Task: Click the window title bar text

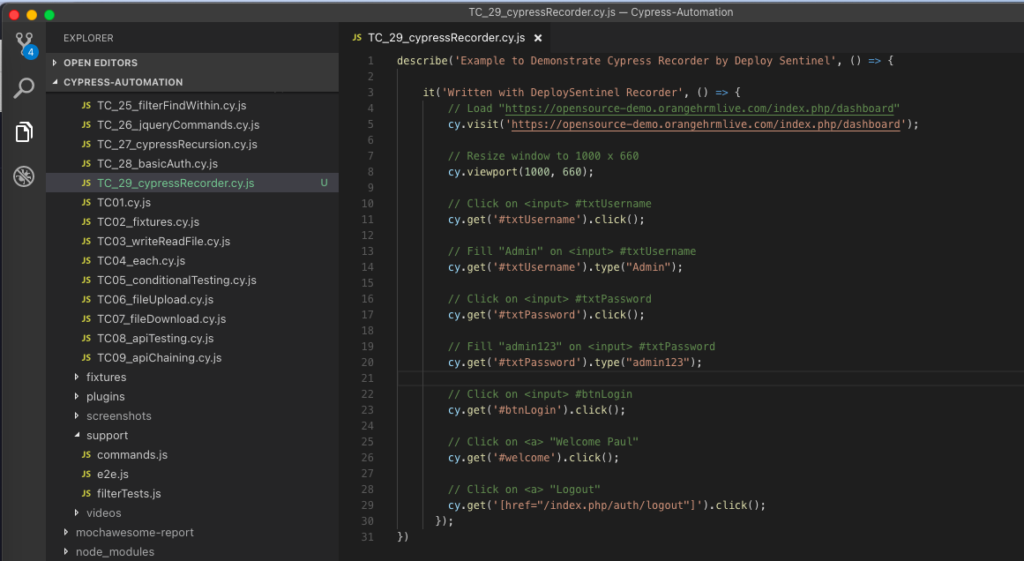Action: 600,12
